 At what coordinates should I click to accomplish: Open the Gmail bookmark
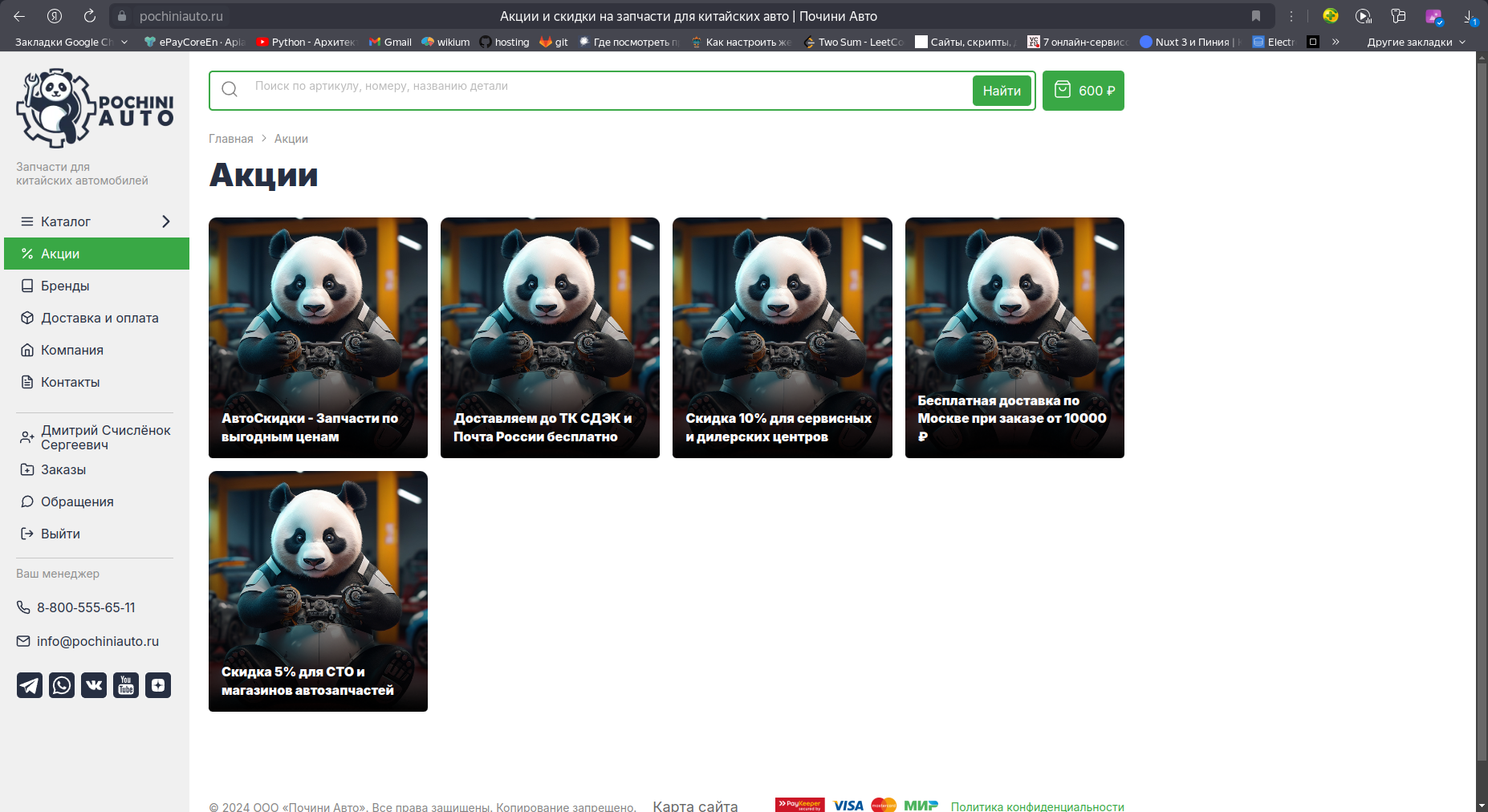[390, 42]
